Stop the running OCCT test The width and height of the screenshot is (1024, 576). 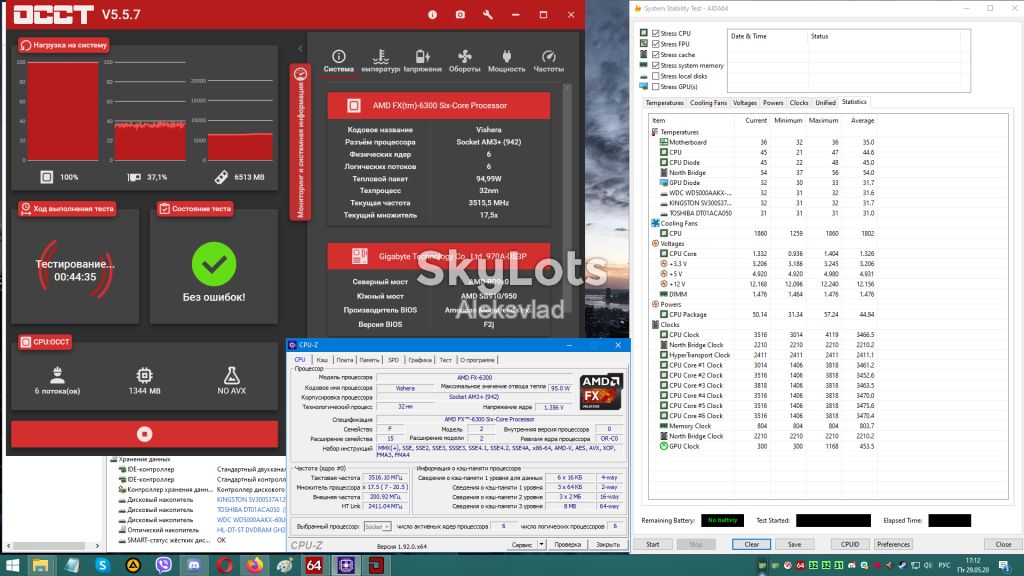point(144,434)
